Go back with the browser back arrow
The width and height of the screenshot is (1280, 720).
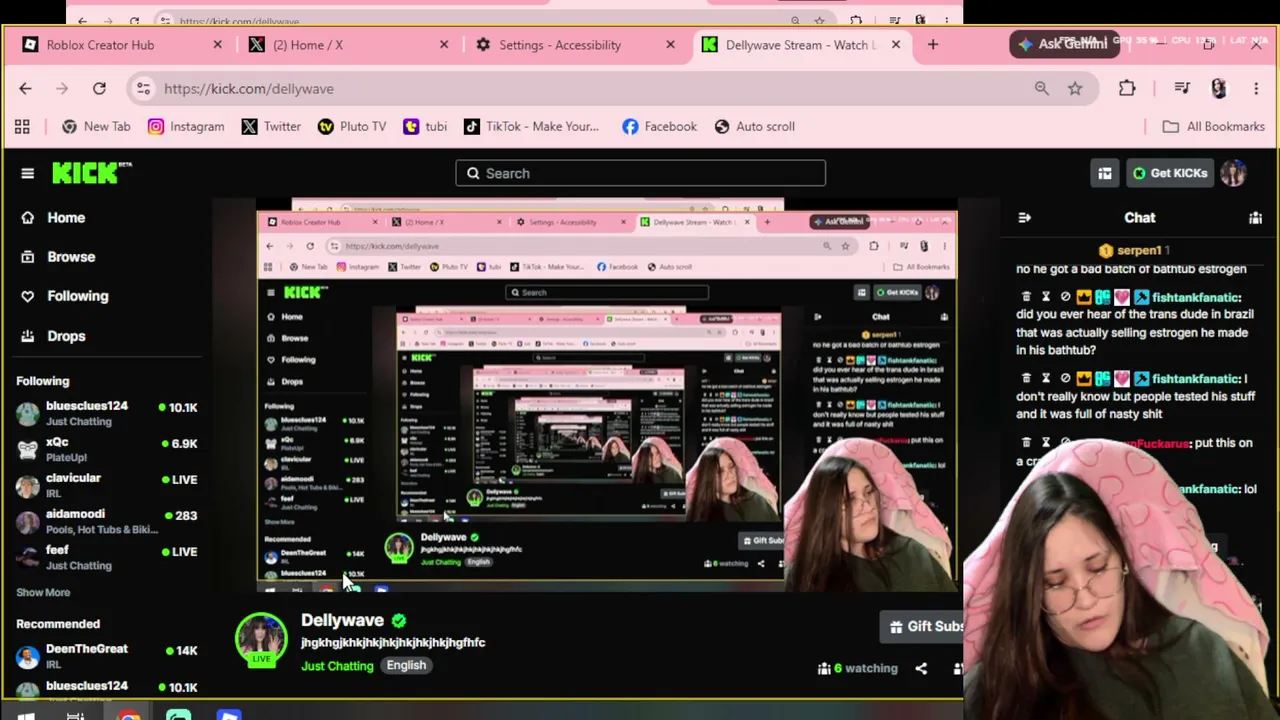point(25,89)
